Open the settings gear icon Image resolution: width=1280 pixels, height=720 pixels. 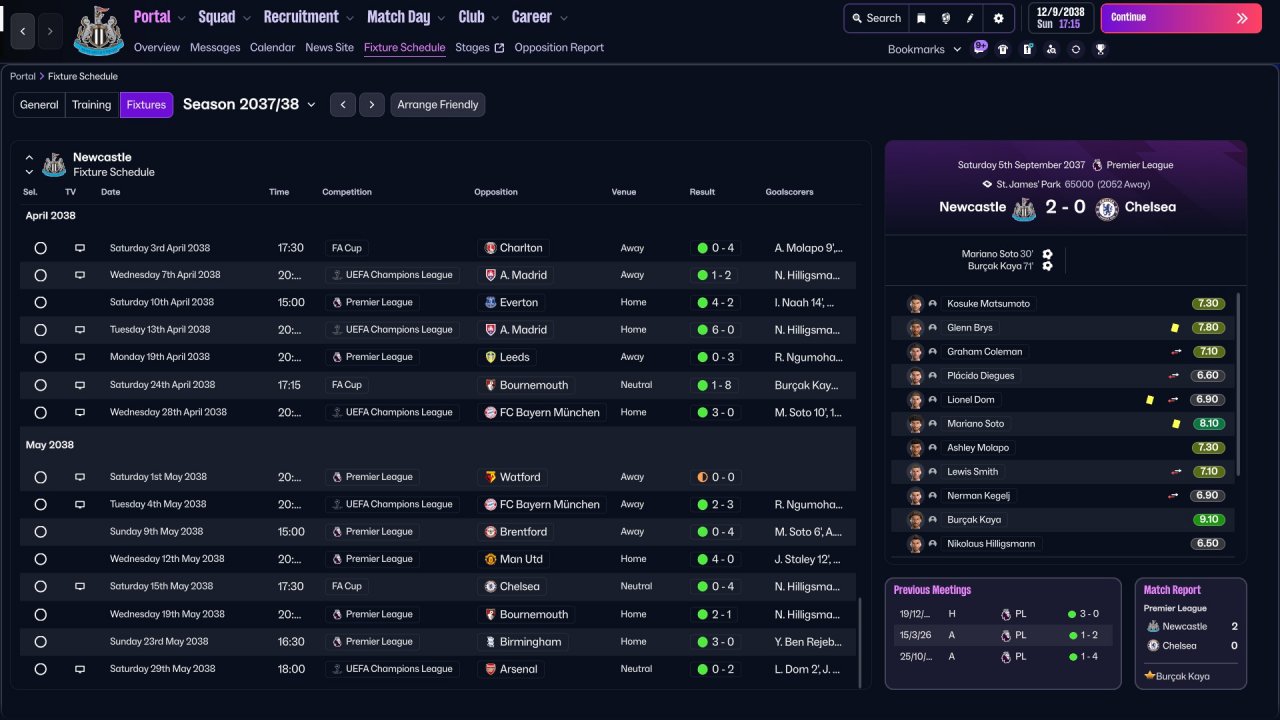(998, 18)
